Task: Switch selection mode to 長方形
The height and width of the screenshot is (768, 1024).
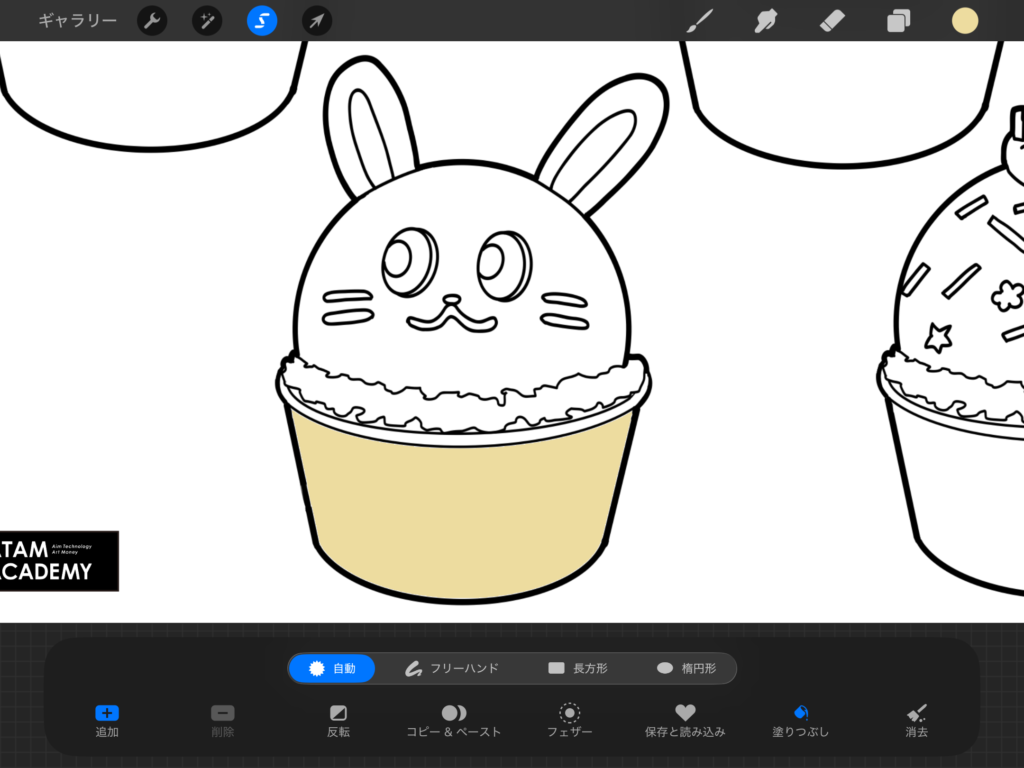Action: pos(577,668)
